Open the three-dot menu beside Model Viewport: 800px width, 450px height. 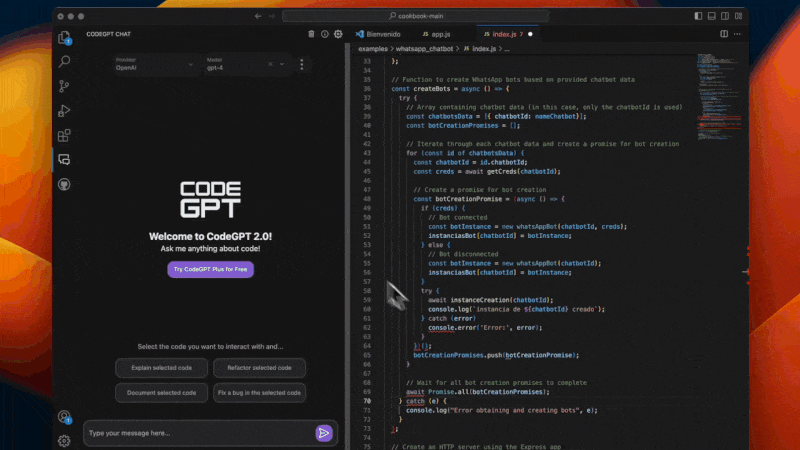tap(302, 64)
